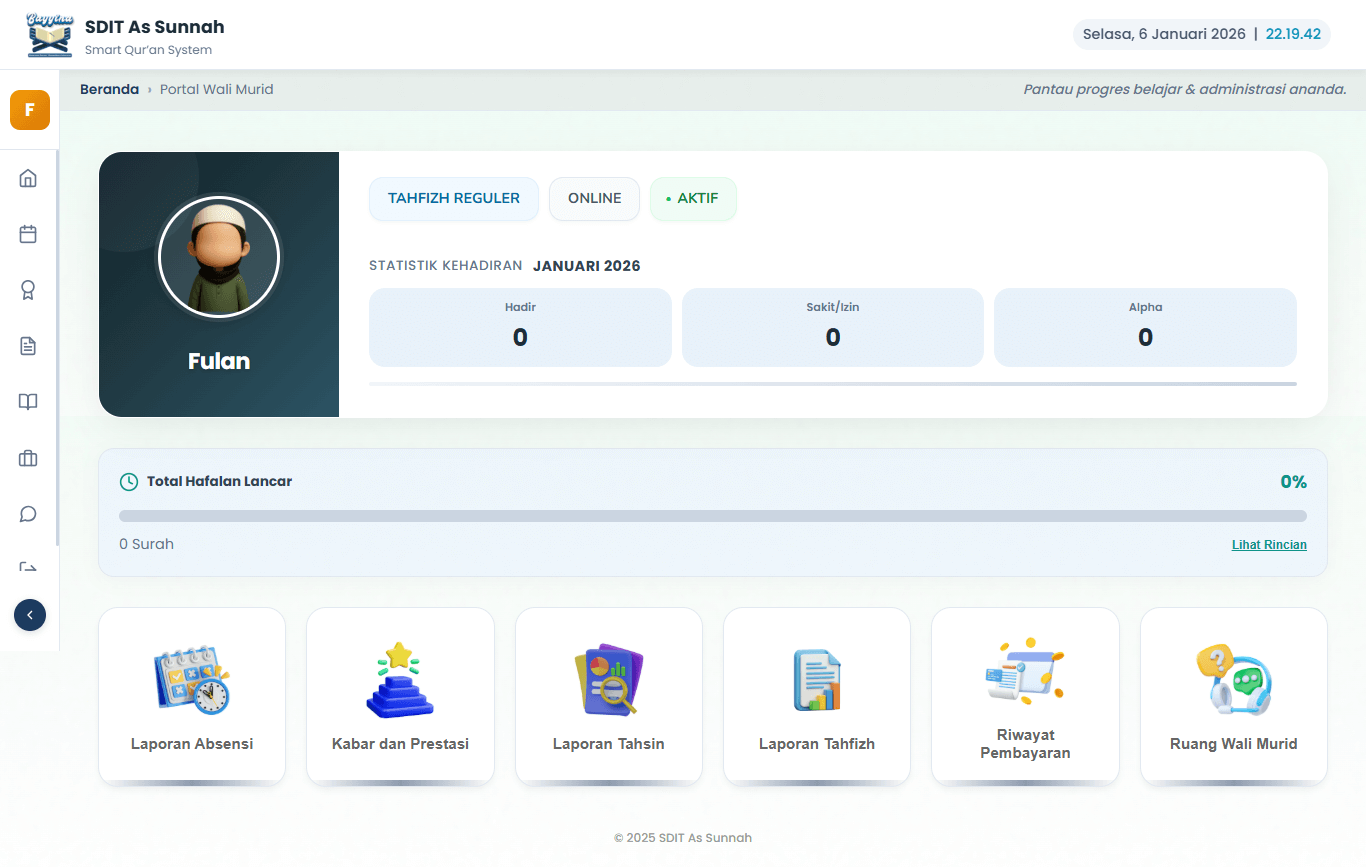
Task: Open the Laporan Absensi card
Action: click(x=192, y=696)
